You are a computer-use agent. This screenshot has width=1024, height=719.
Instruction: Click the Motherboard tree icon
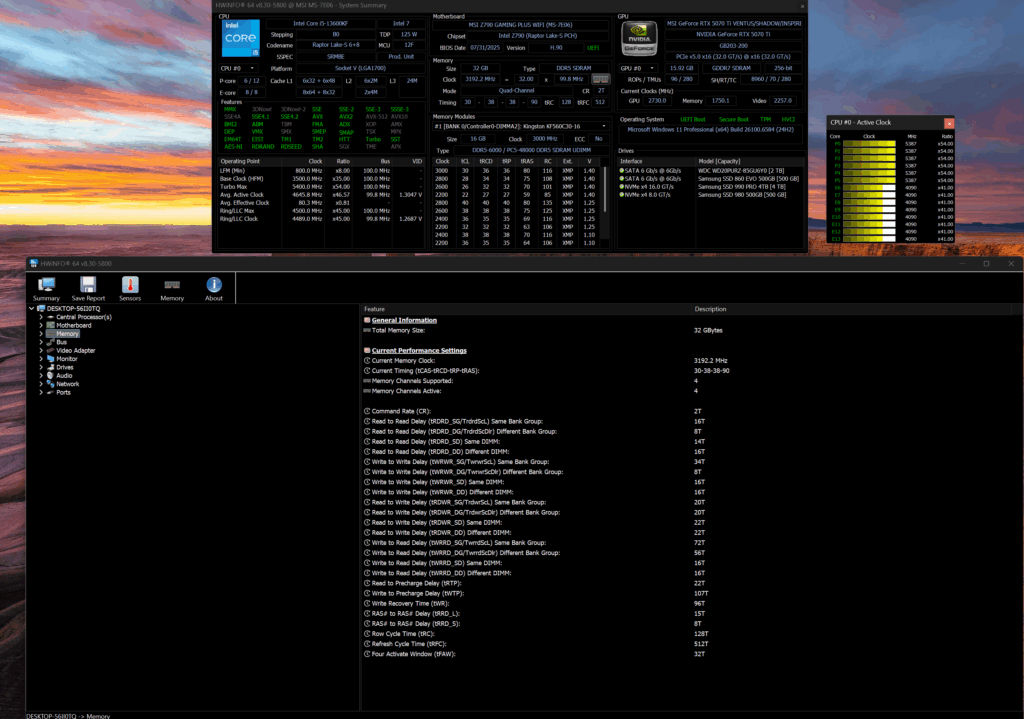50,325
